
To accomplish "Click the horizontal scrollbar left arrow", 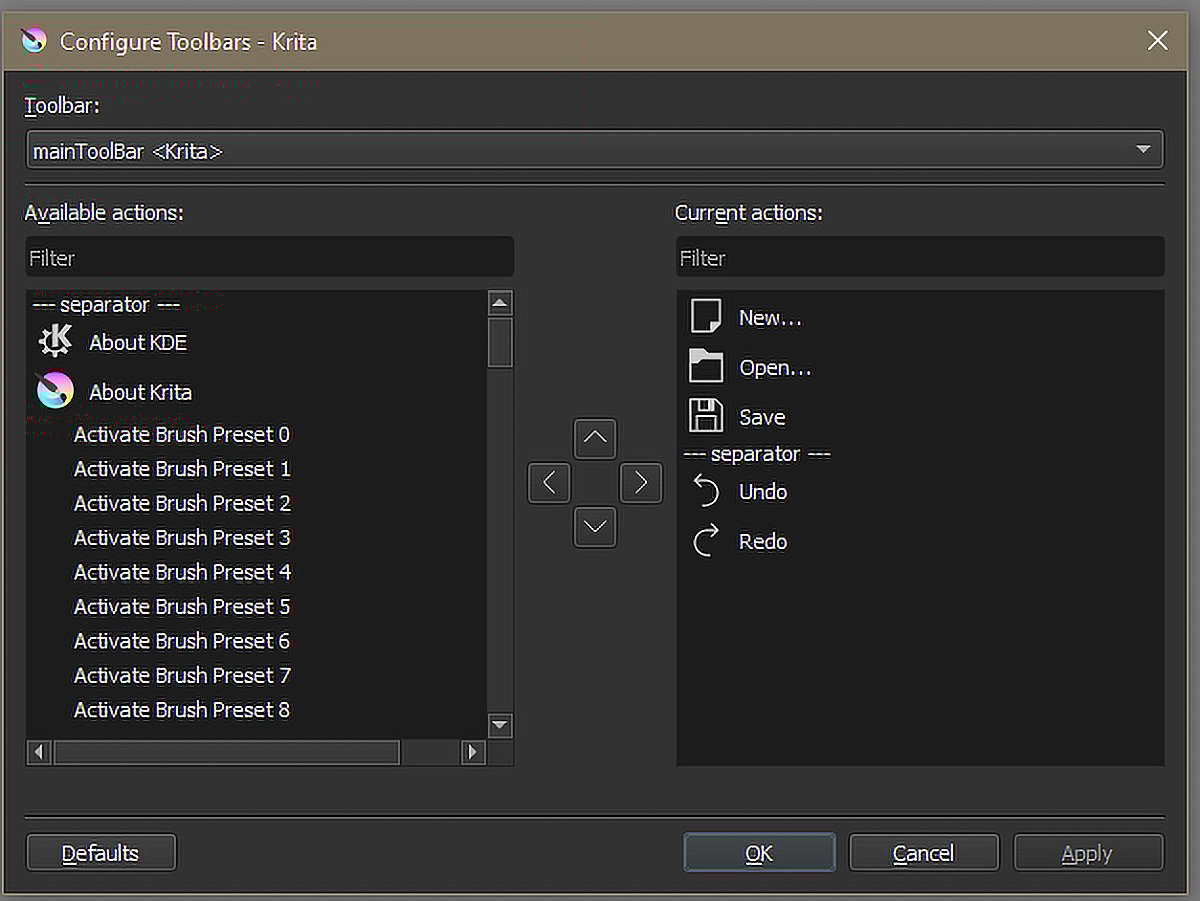I will (39, 752).
